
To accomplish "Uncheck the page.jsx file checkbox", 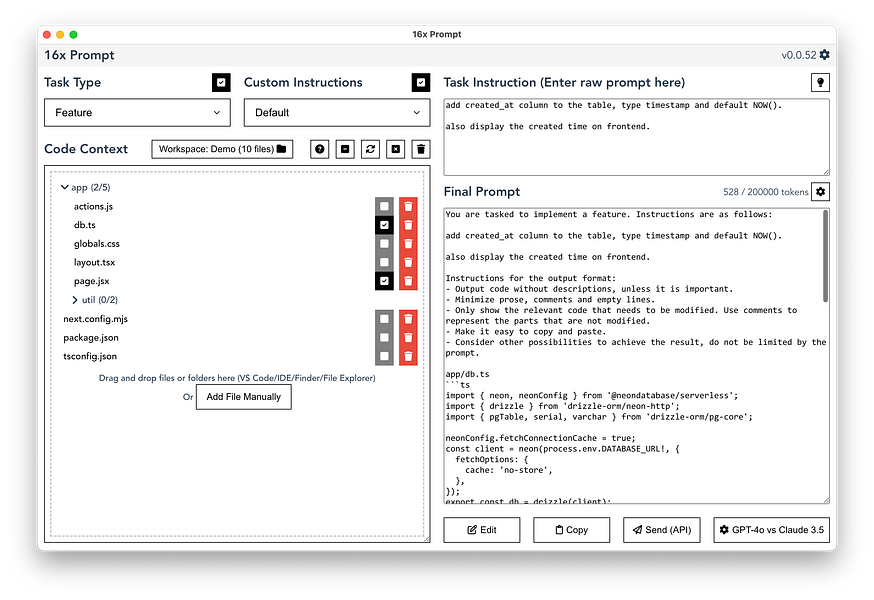I will (384, 281).
